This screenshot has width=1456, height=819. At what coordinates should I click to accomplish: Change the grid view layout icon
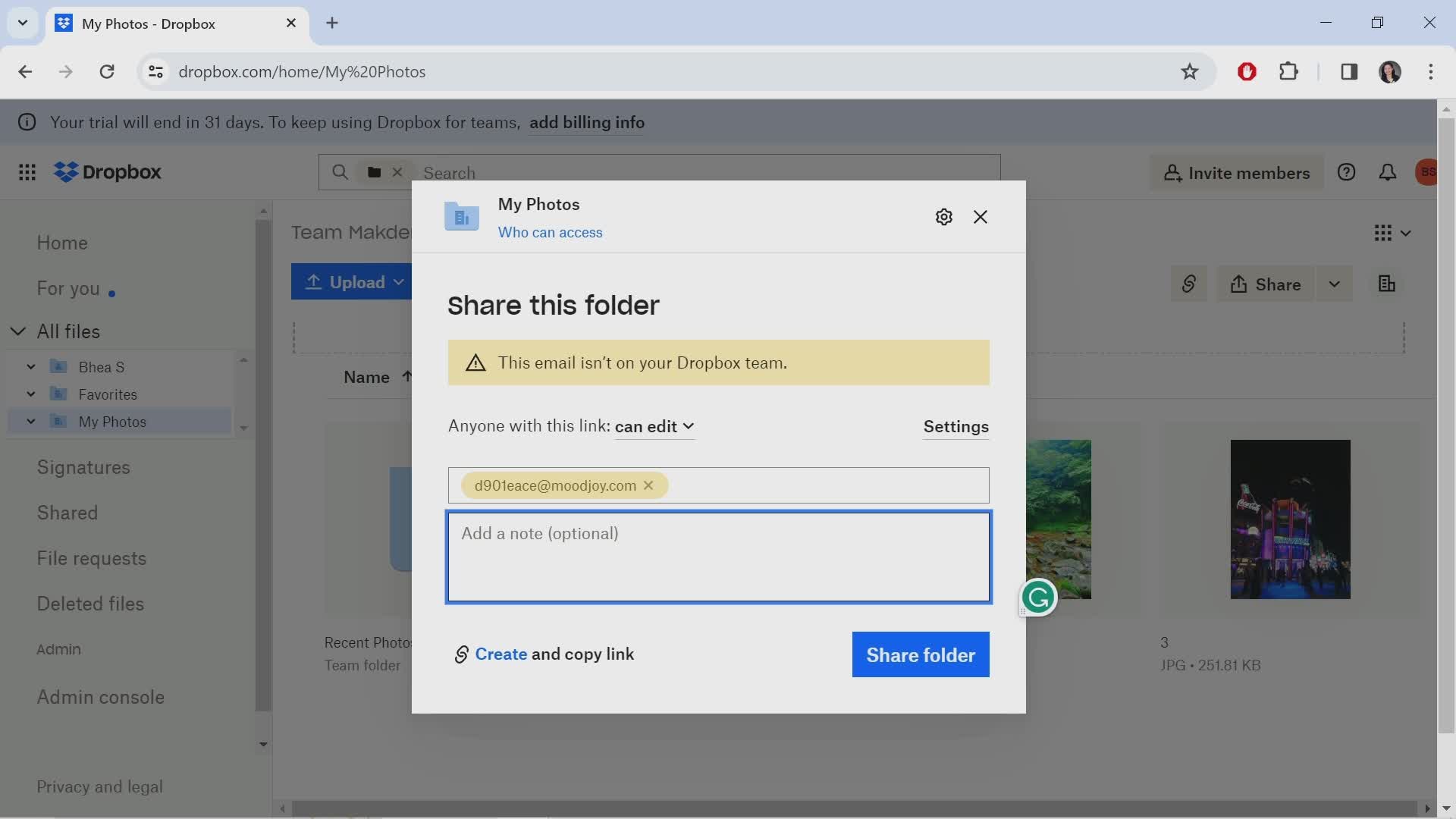1382,233
